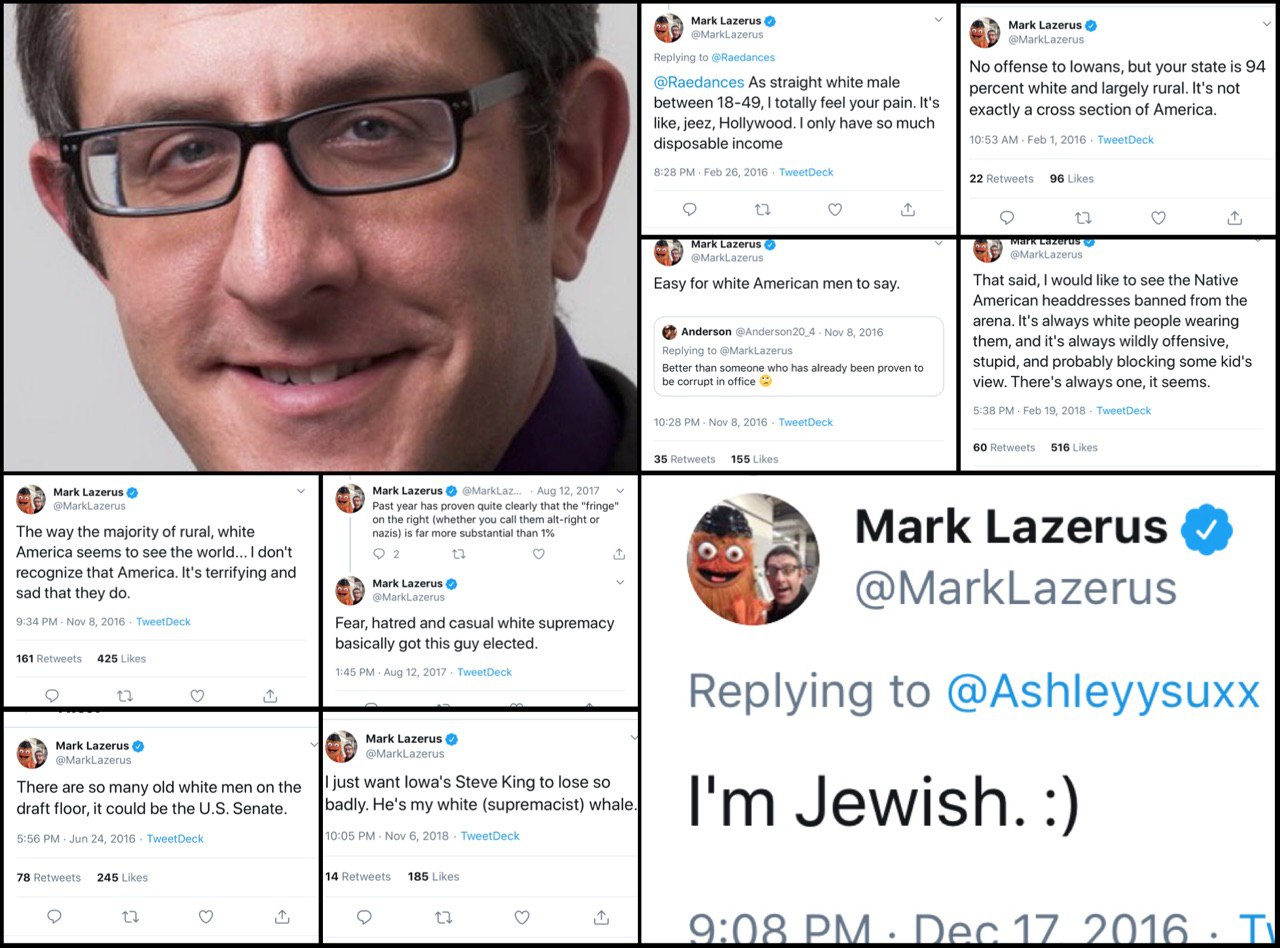Click the @Ashleyysuxx reply handle
This screenshot has width=1280, height=948.
(1103, 691)
